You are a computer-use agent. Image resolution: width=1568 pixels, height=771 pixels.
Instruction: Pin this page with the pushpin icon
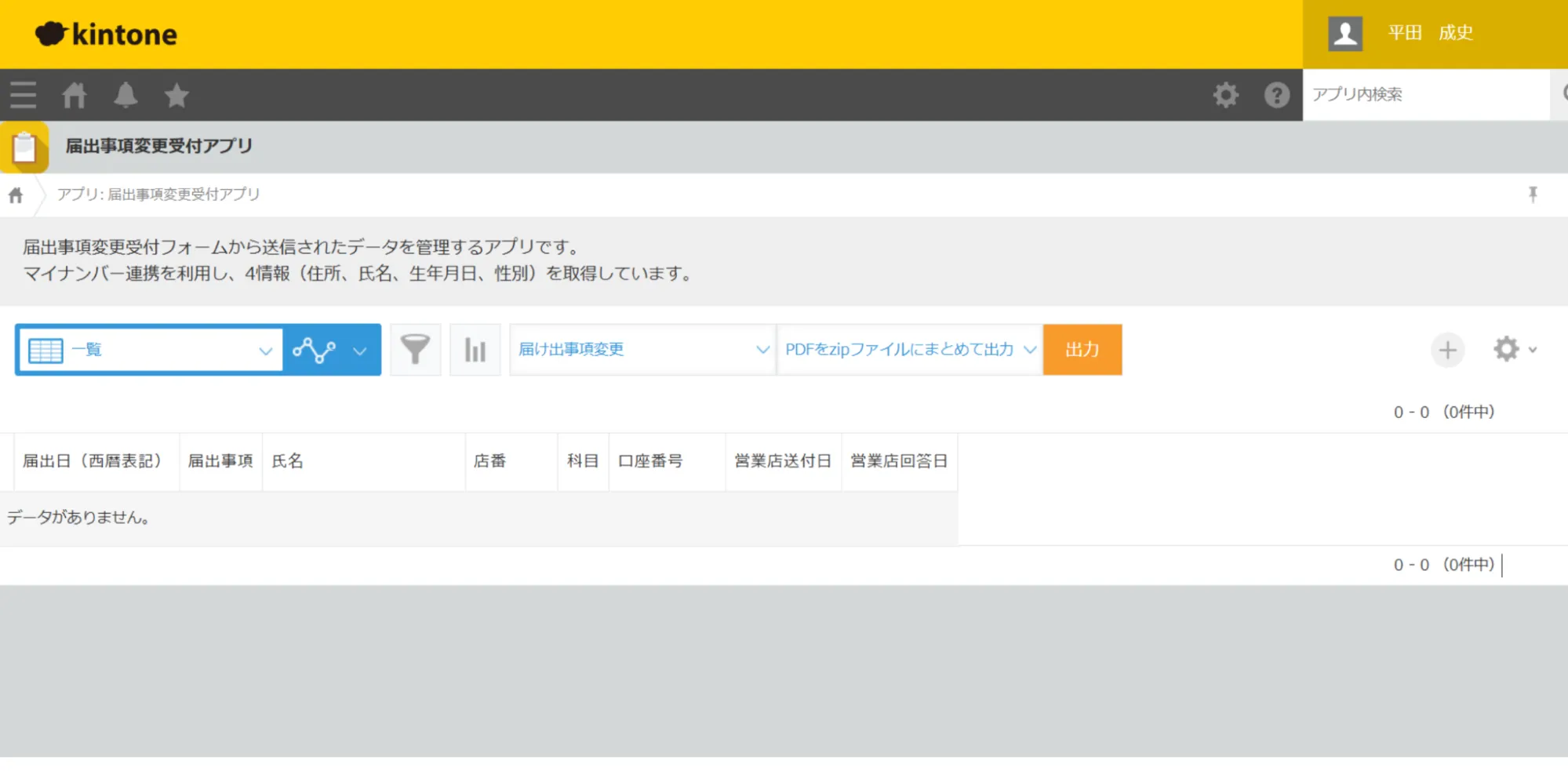[x=1533, y=195]
